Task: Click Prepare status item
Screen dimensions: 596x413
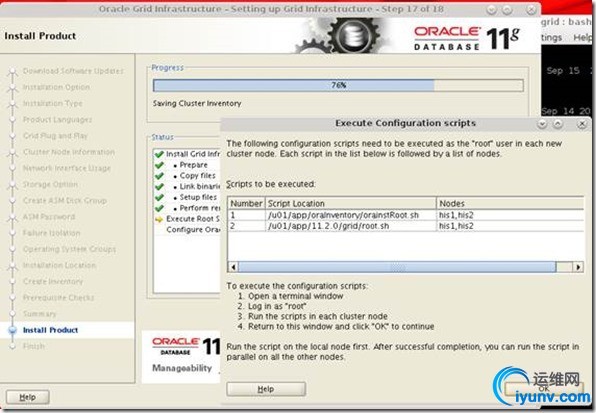Action: coord(193,165)
